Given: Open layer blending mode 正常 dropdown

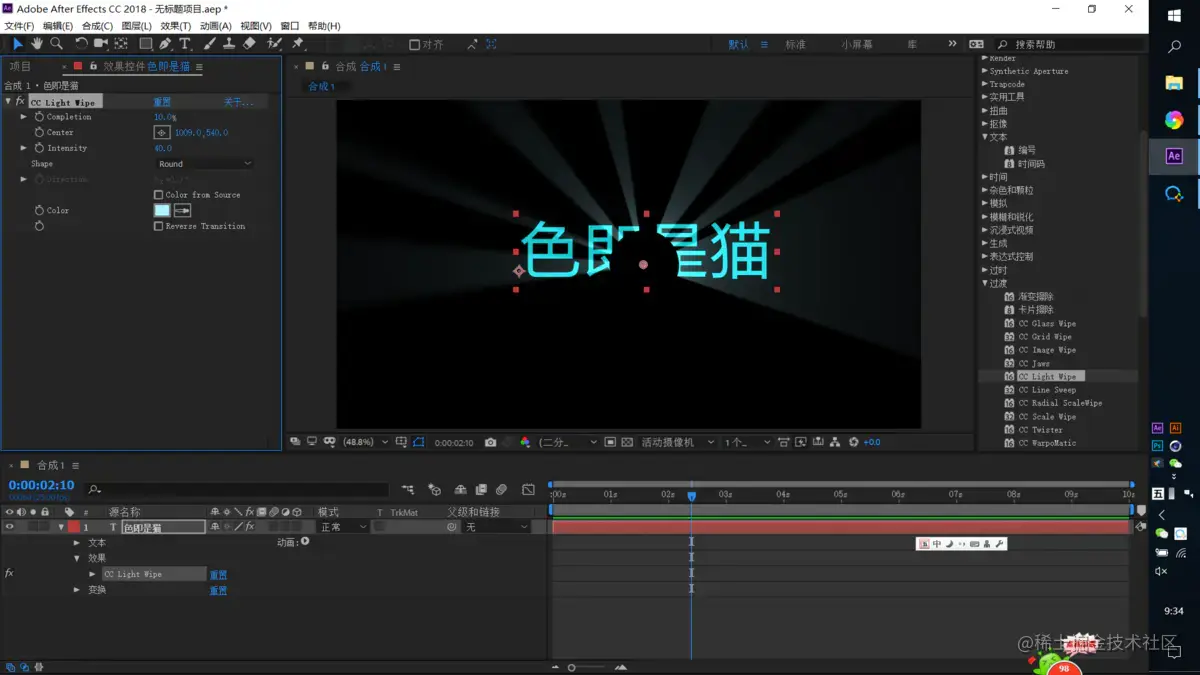Looking at the screenshot, I should click(x=342, y=527).
